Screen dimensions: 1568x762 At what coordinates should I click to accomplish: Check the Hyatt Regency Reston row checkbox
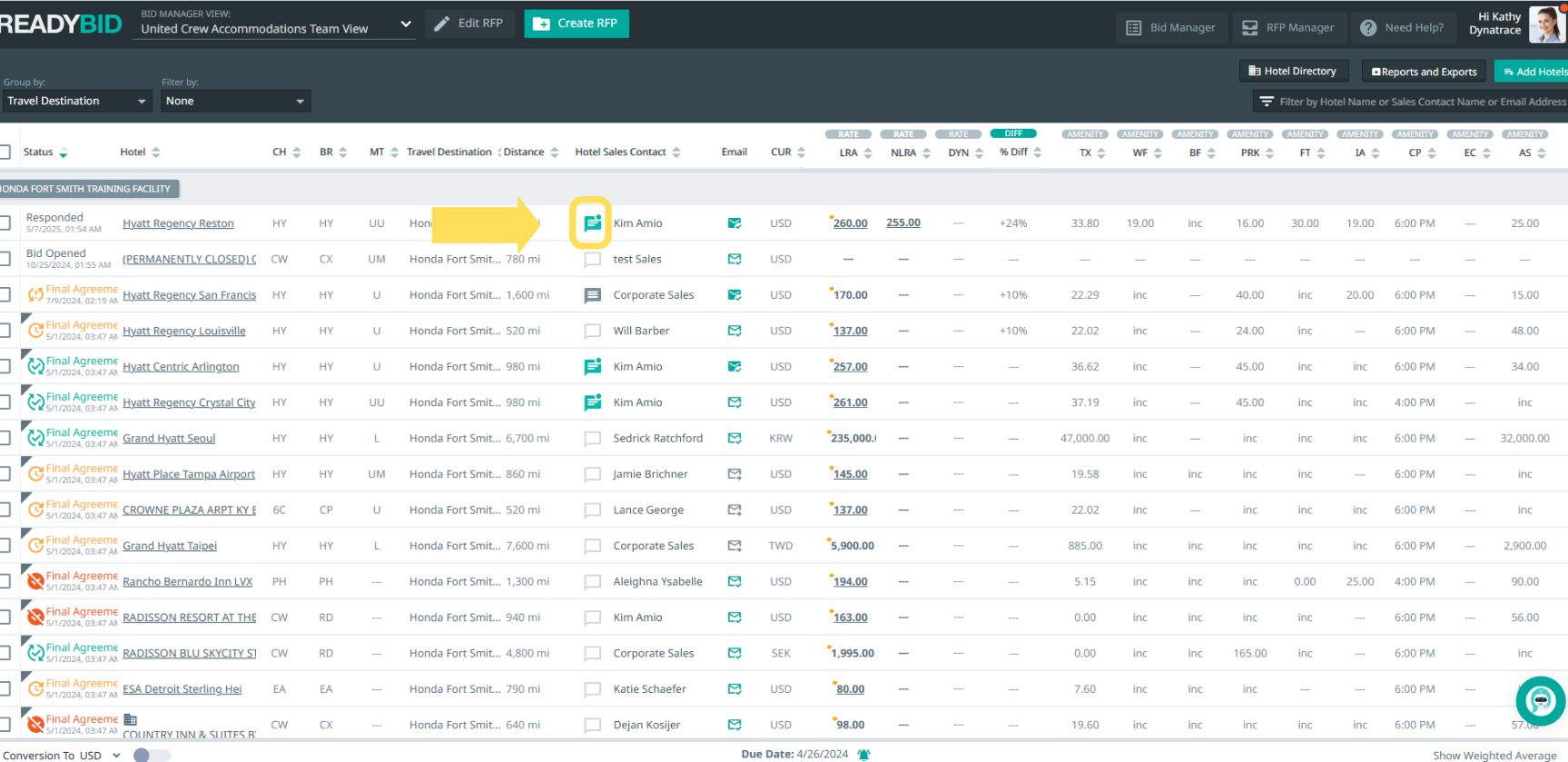point(5,223)
